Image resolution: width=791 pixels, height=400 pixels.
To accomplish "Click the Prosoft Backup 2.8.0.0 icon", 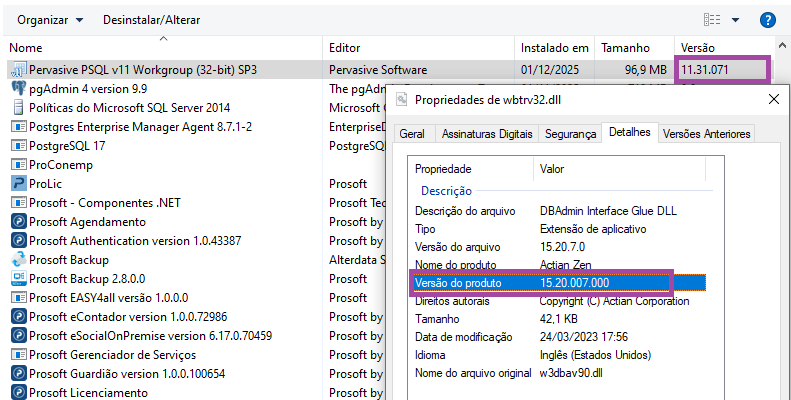I will 19,278.
